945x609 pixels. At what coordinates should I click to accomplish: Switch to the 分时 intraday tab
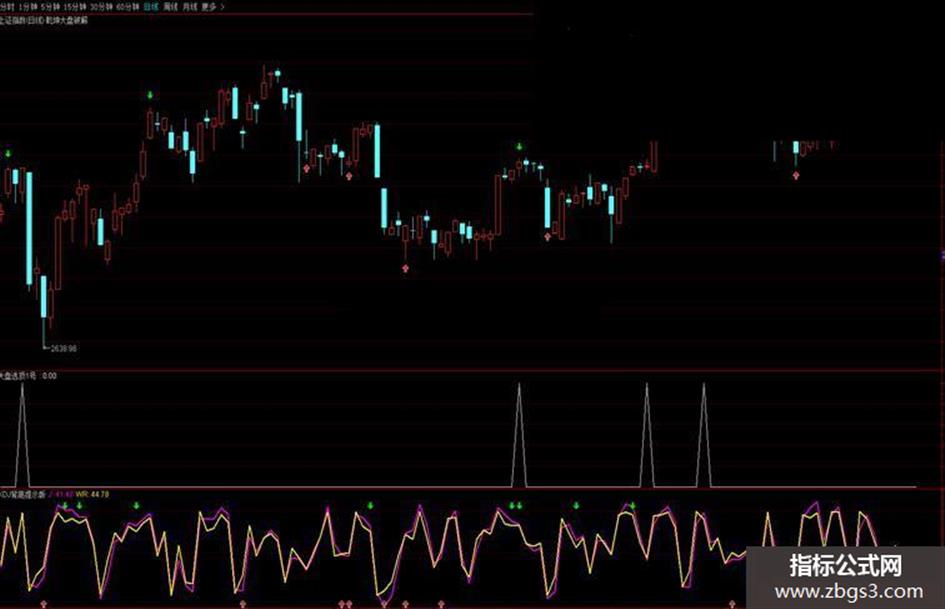pos(7,7)
